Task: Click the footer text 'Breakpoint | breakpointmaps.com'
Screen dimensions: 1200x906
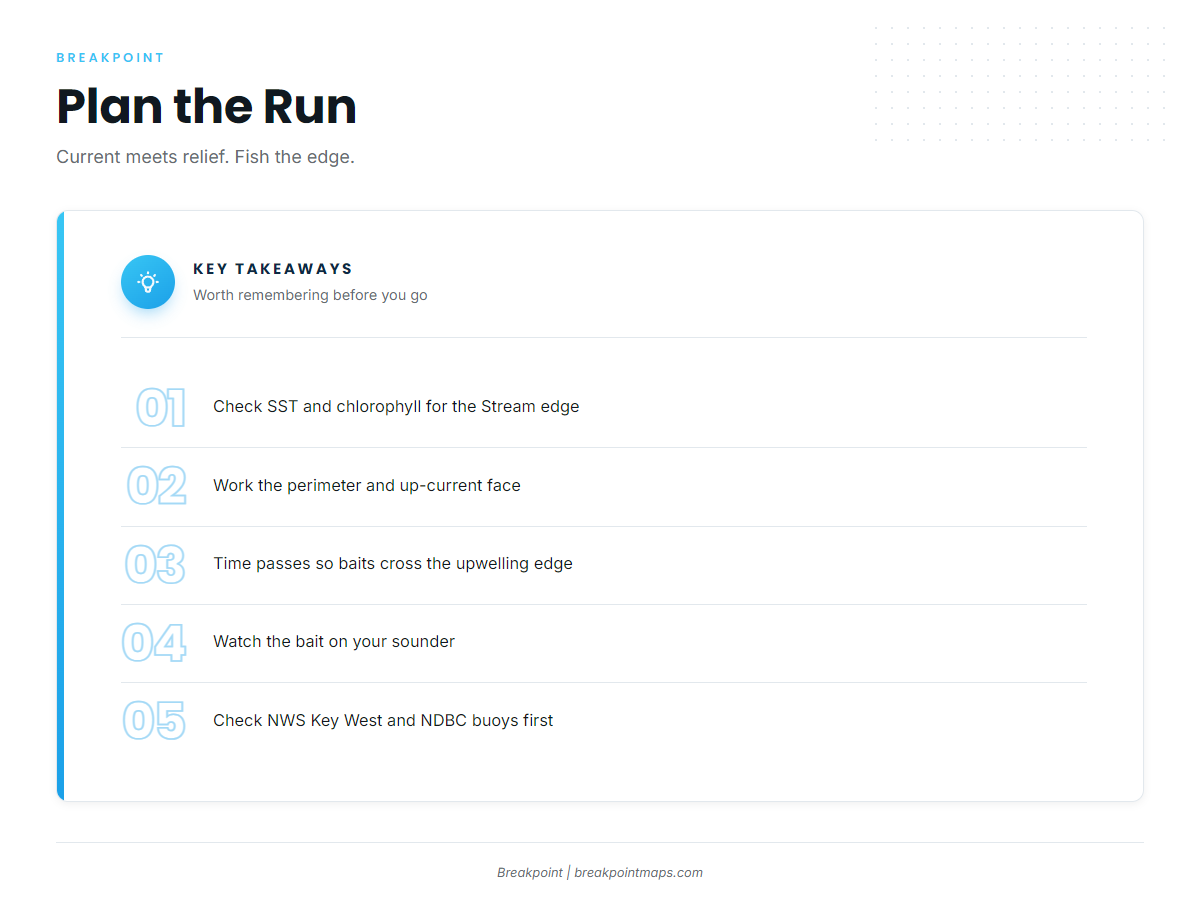Action: (x=600, y=872)
